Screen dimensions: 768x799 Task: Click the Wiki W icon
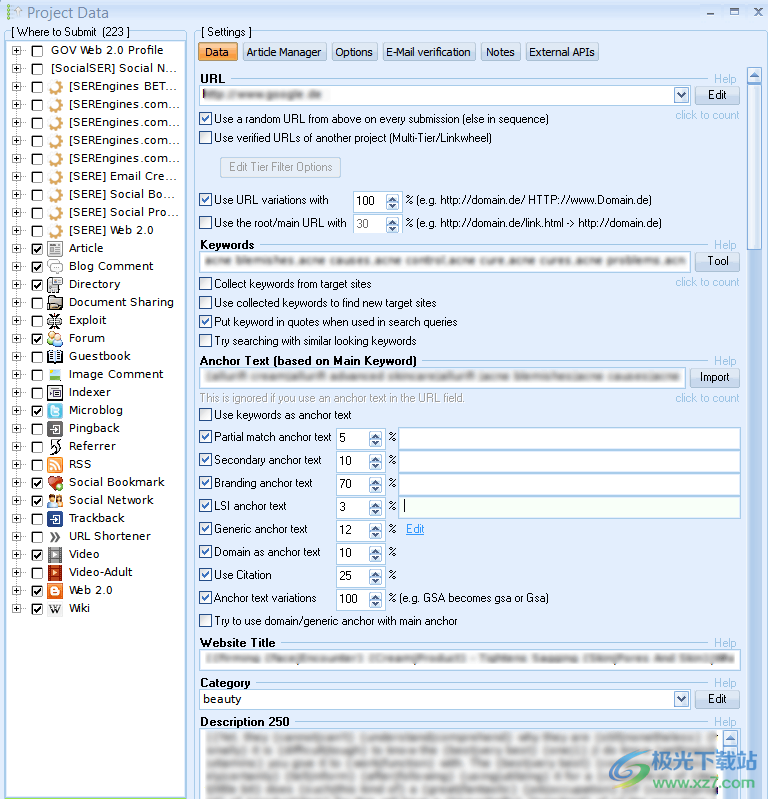pos(55,608)
